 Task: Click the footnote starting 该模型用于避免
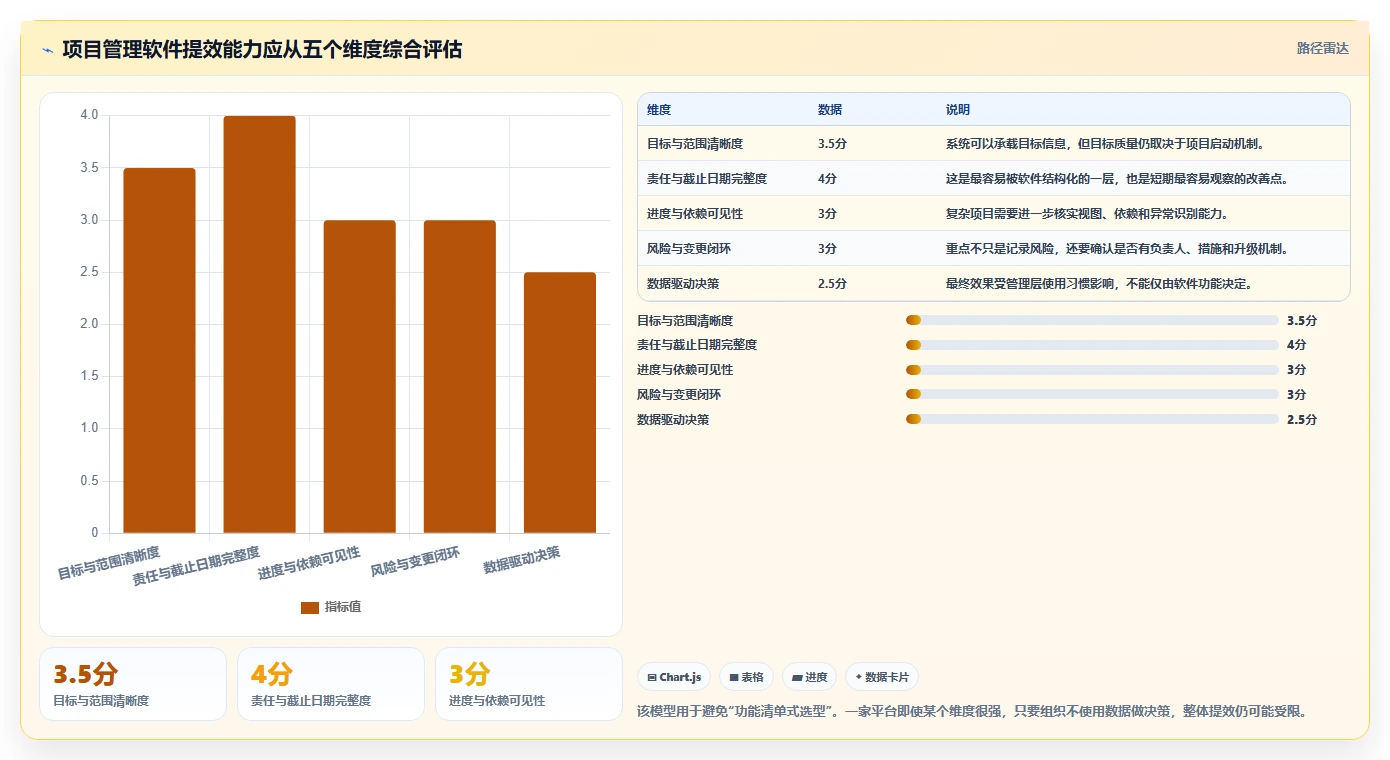click(972, 712)
